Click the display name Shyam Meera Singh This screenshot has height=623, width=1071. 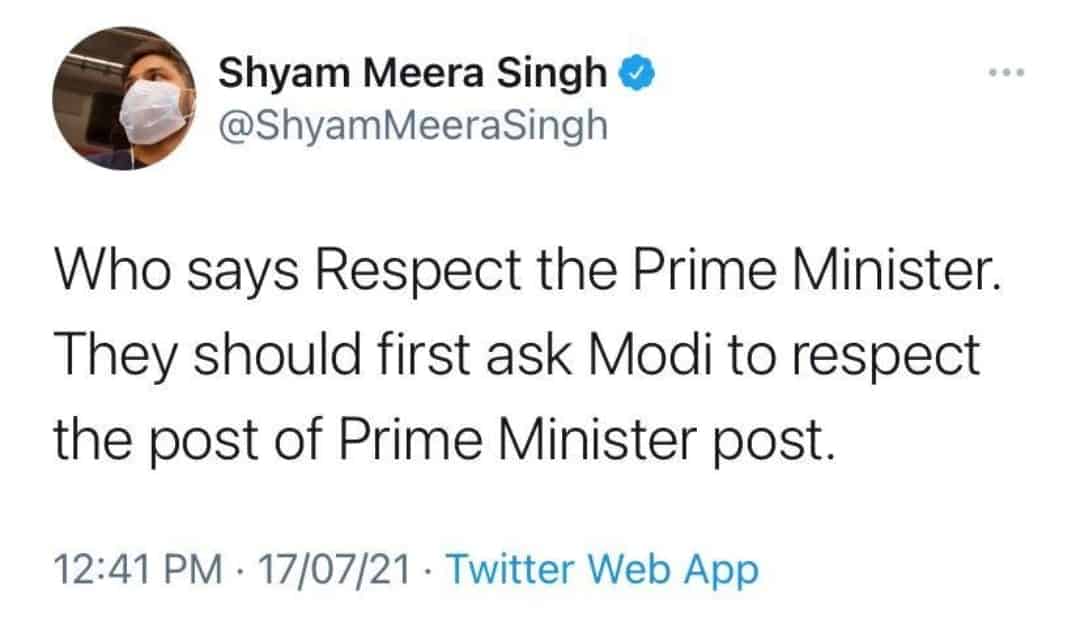[x=413, y=72]
